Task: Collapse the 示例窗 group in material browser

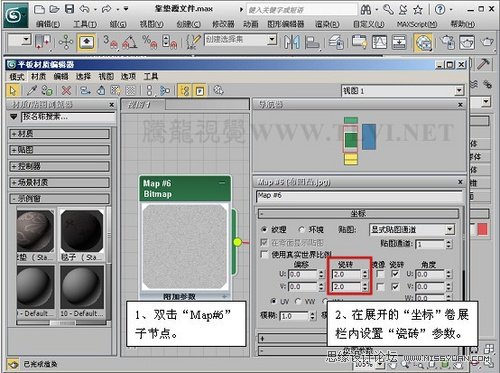Action: point(59,199)
